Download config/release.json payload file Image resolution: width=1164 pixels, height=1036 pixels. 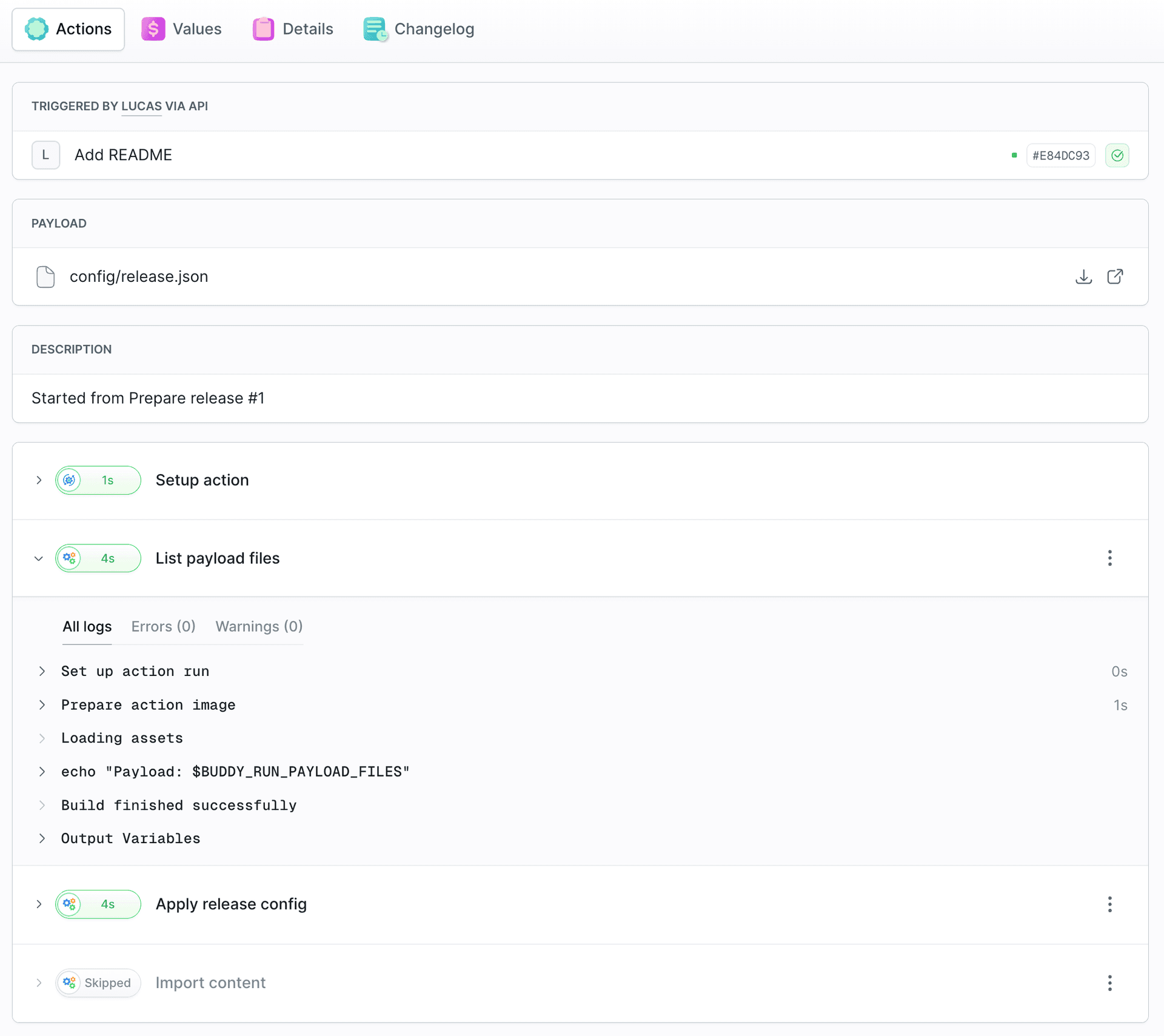(1083, 277)
